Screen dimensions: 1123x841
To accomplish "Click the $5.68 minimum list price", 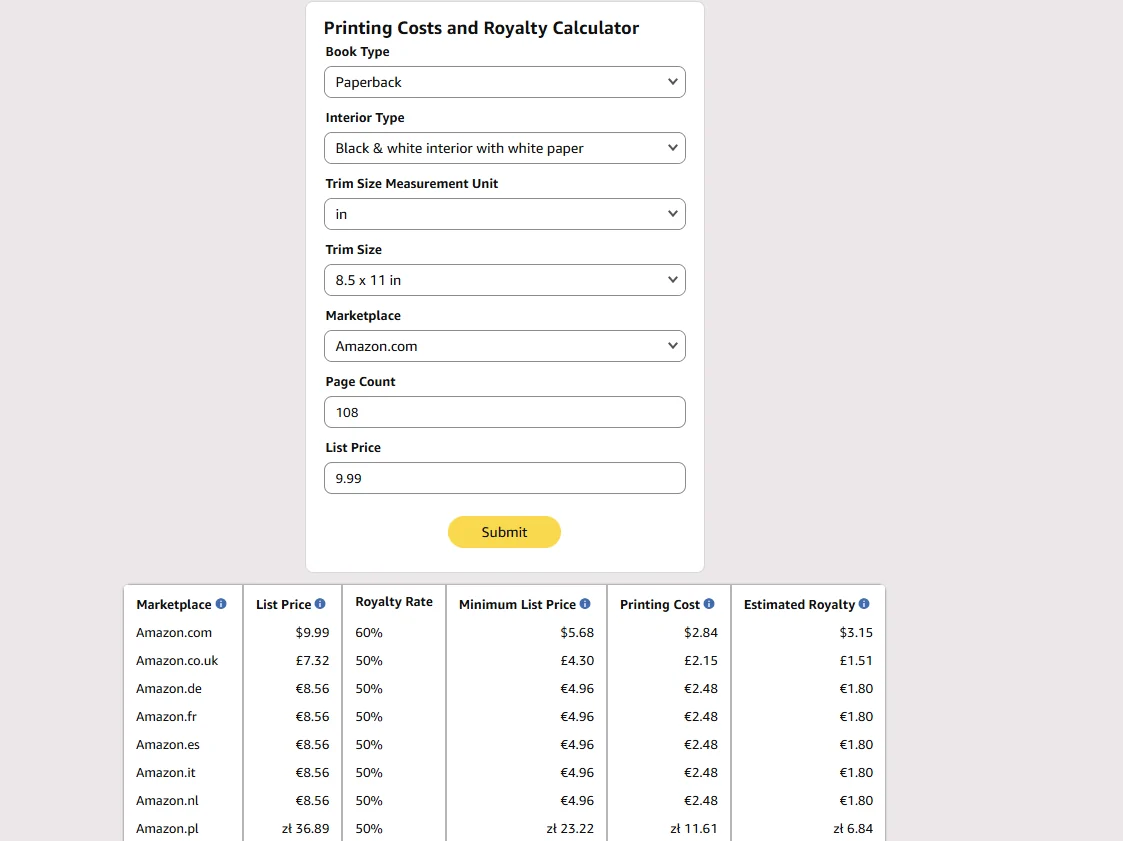I will click(577, 633).
